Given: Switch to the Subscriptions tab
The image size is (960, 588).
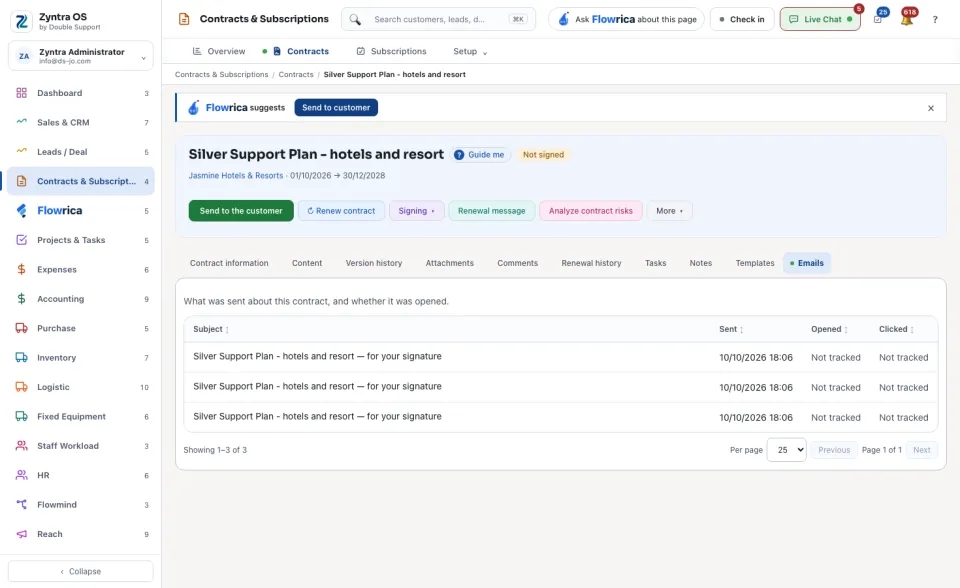Looking at the screenshot, I should point(392,51).
